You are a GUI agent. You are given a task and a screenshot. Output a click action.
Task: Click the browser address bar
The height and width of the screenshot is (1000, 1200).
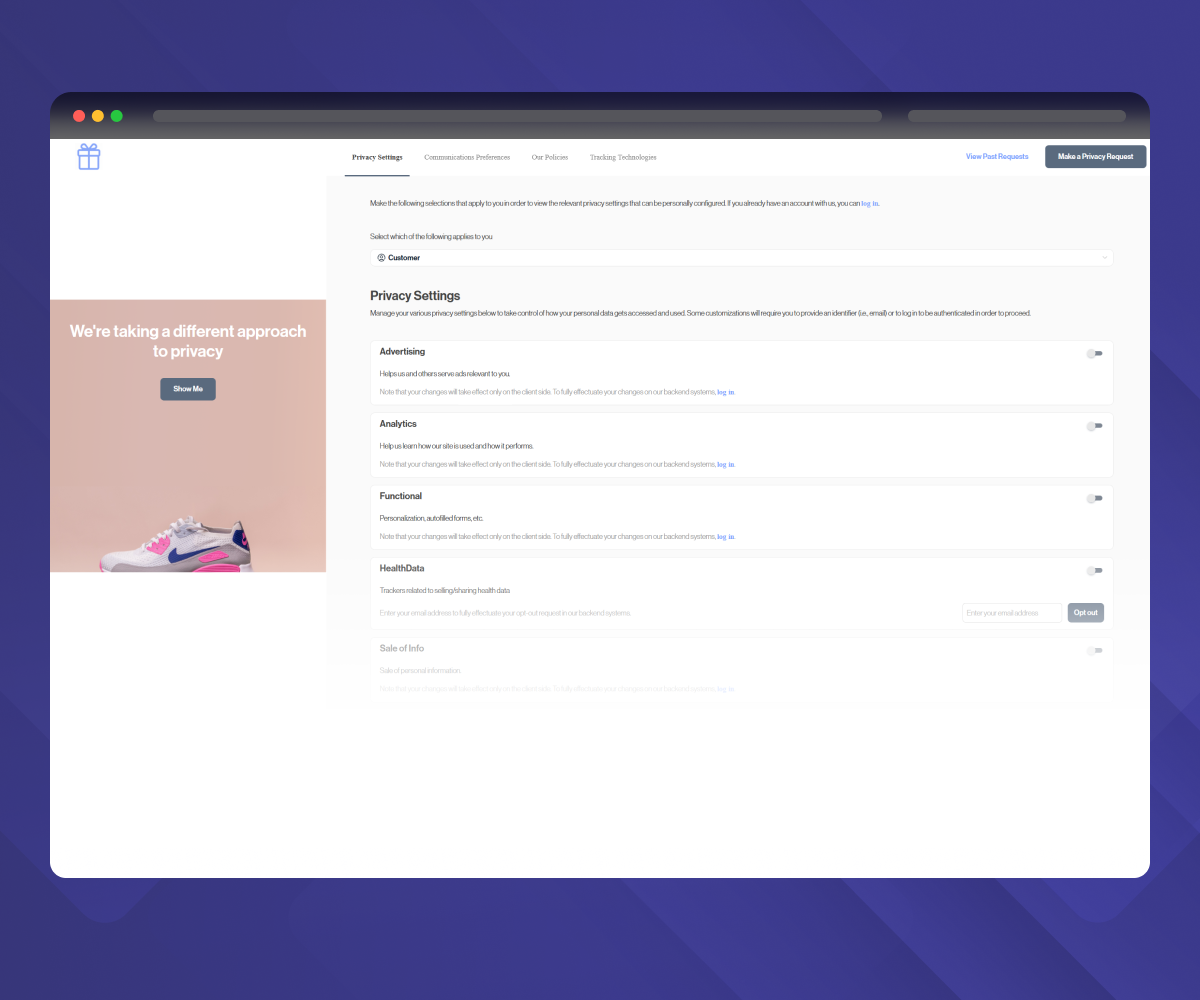click(x=517, y=116)
